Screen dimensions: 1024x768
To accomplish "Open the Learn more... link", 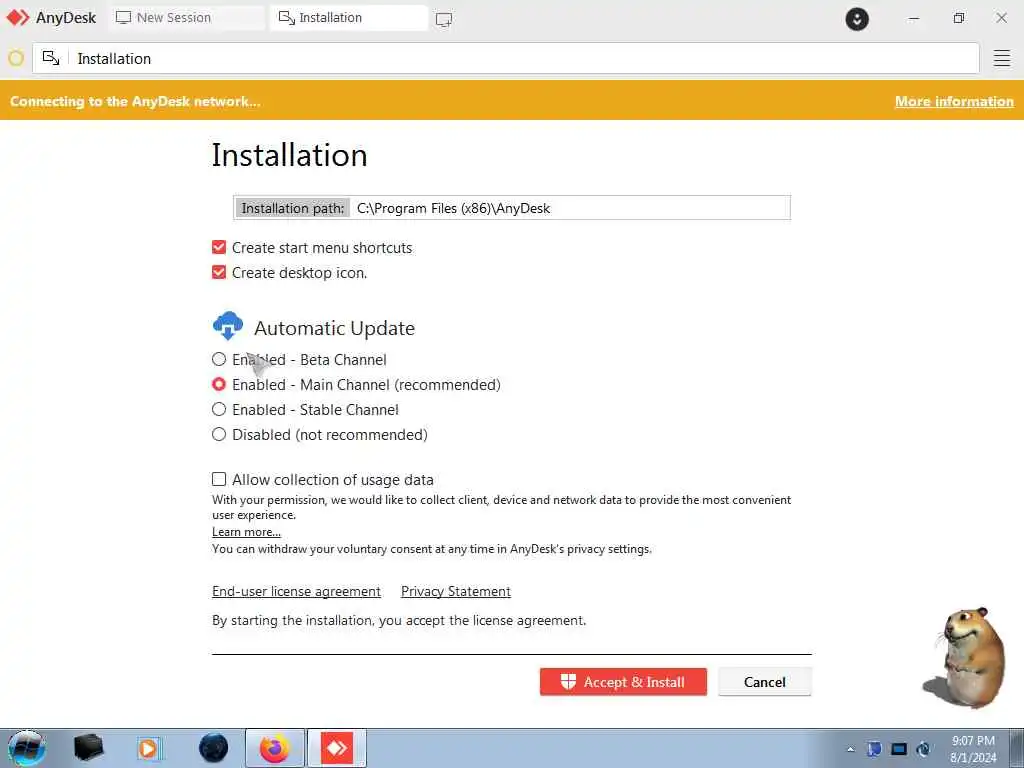I will pyautogui.click(x=246, y=532).
